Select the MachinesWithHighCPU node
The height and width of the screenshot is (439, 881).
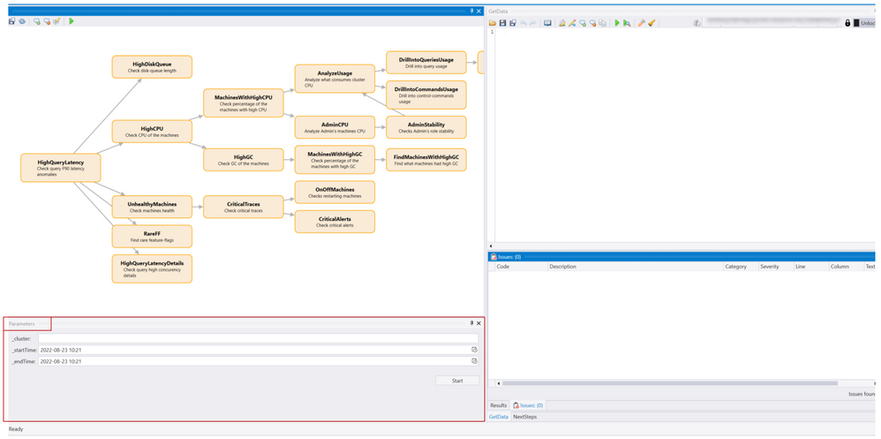pos(243,102)
